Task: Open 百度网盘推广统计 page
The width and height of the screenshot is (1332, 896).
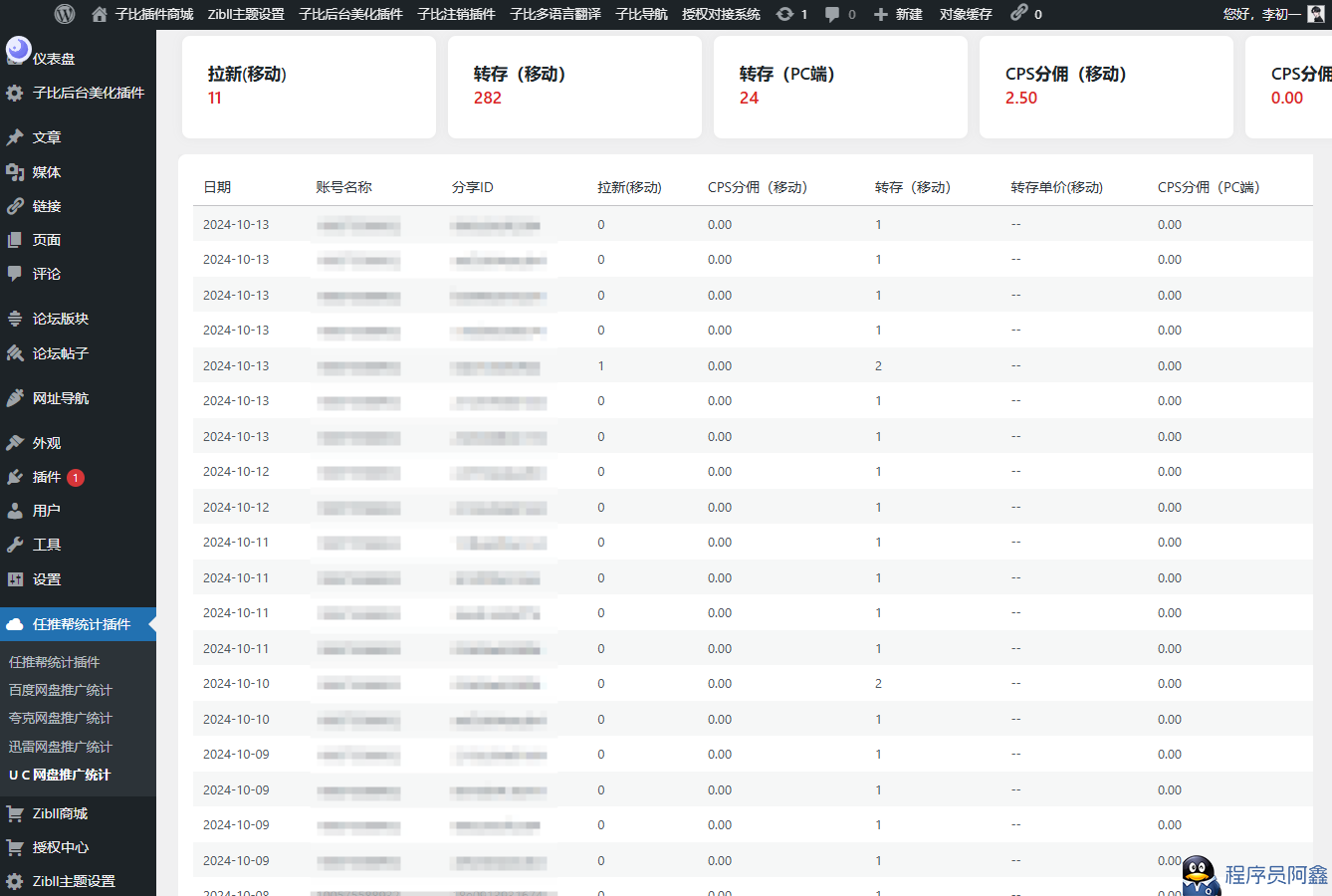Action: (x=61, y=690)
